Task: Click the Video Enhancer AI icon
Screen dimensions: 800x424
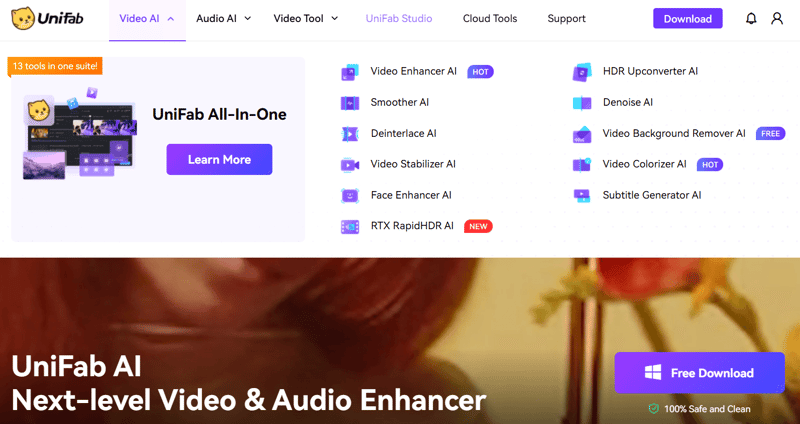Action: tap(350, 72)
